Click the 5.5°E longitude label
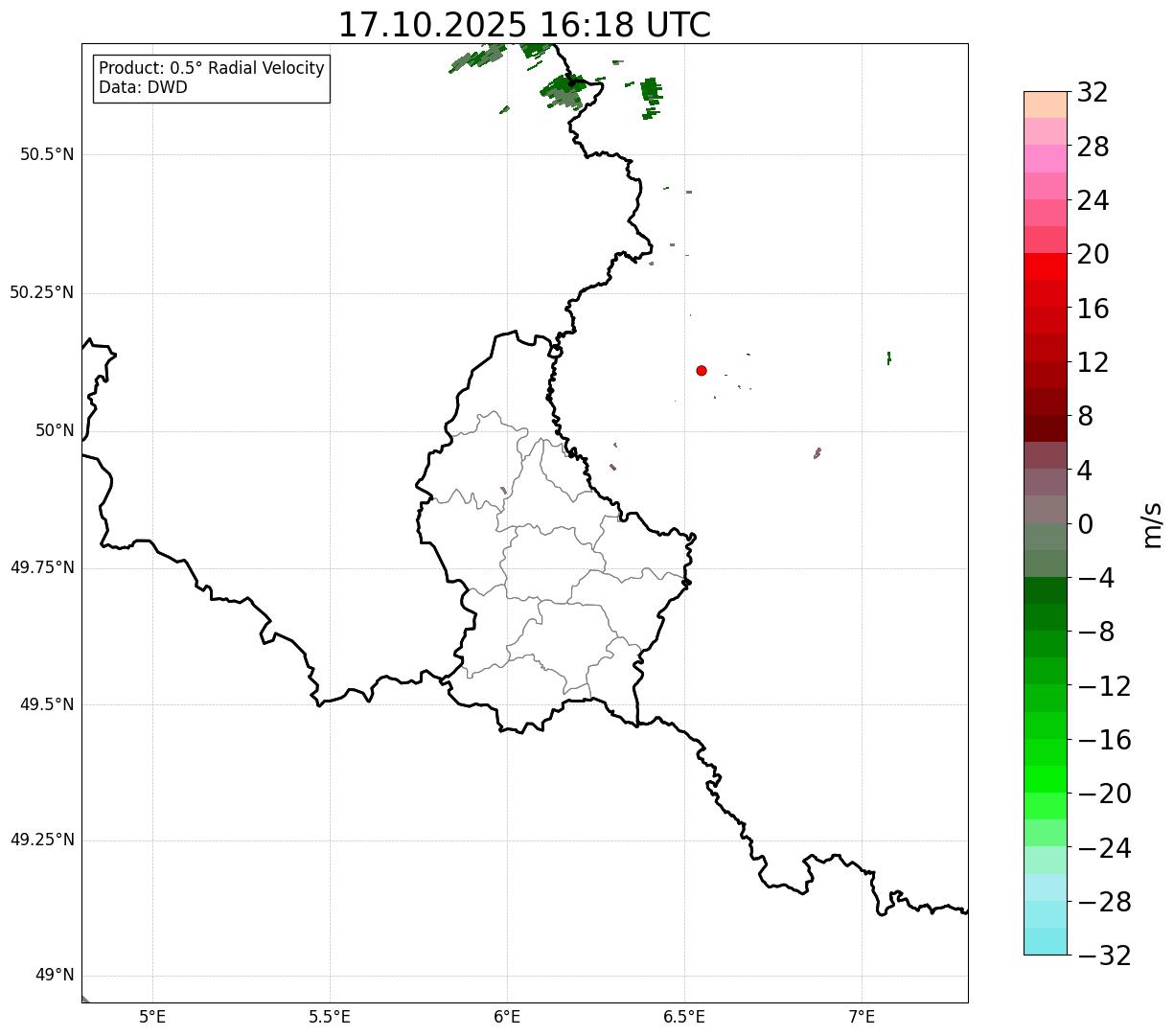 pyautogui.click(x=330, y=1017)
